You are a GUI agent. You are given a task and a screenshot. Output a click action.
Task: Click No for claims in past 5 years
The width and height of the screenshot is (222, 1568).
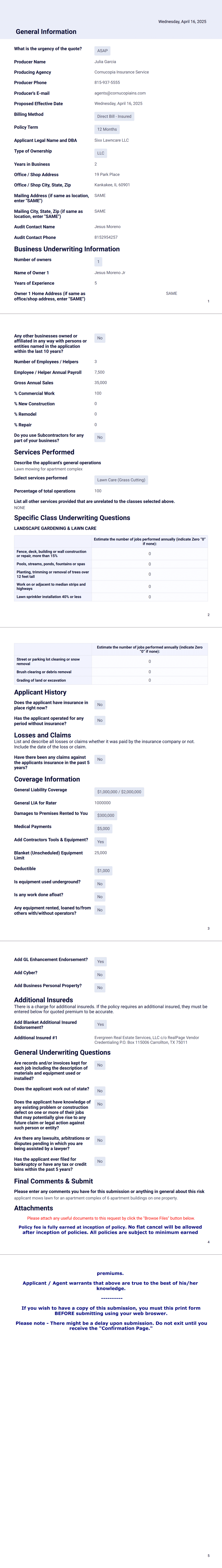pyautogui.click(x=100, y=760)
